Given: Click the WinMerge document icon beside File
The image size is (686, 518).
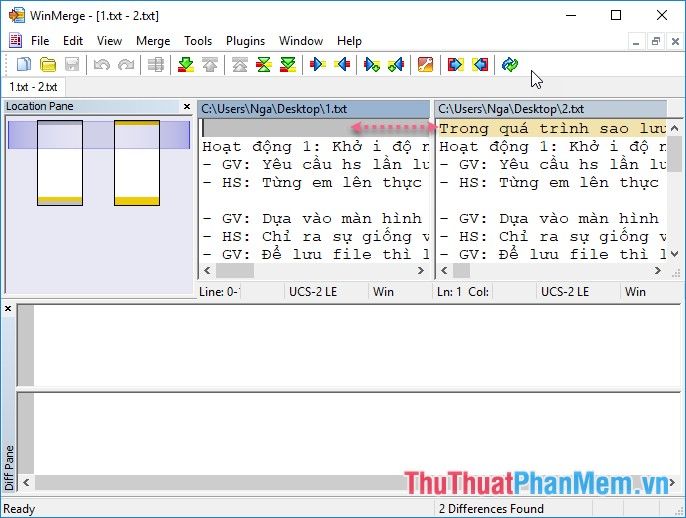Looking at the screenshot, I should coord(15,41).
